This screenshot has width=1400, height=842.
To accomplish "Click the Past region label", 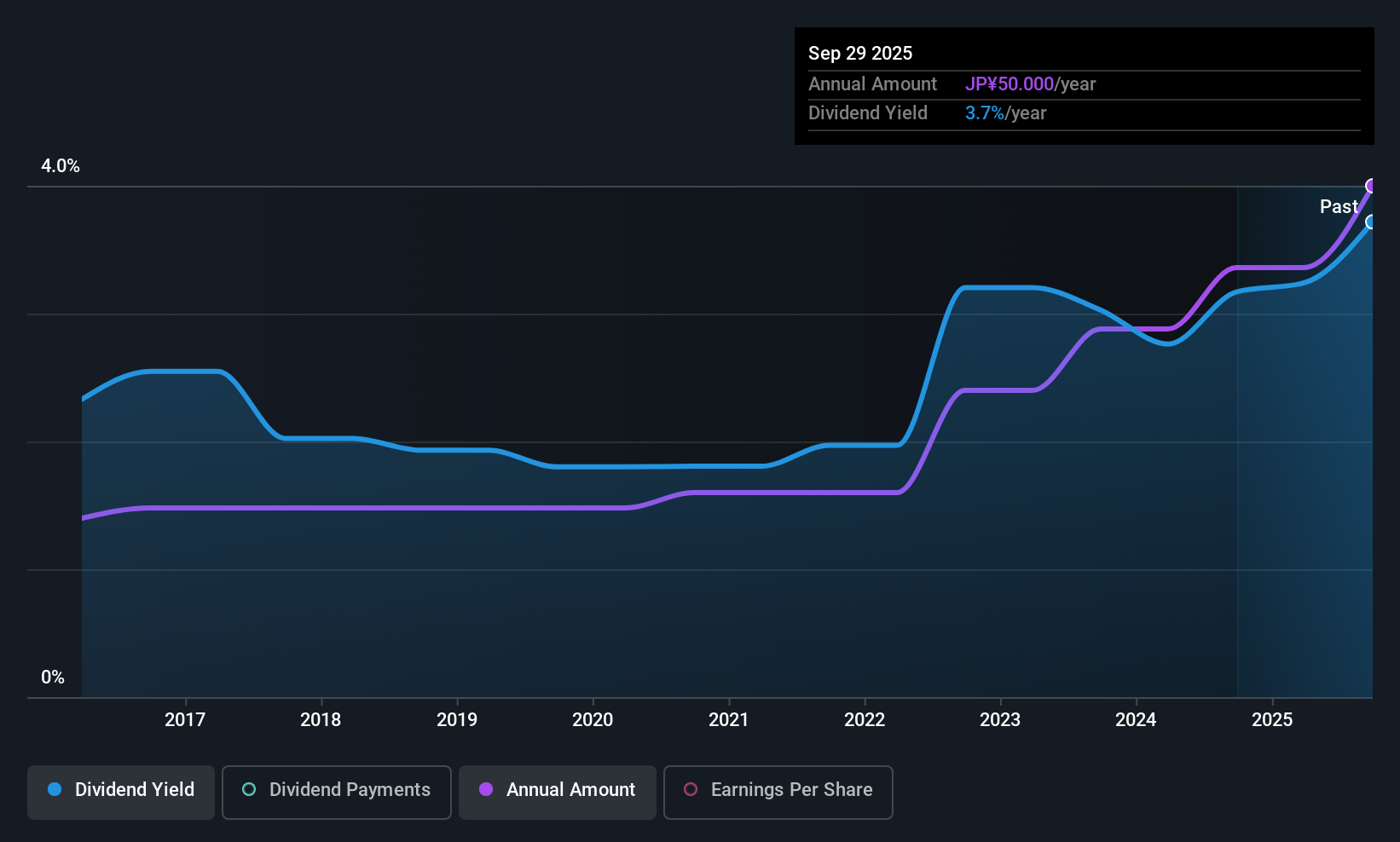I will pyautogui.click(x=1338, y=207).
